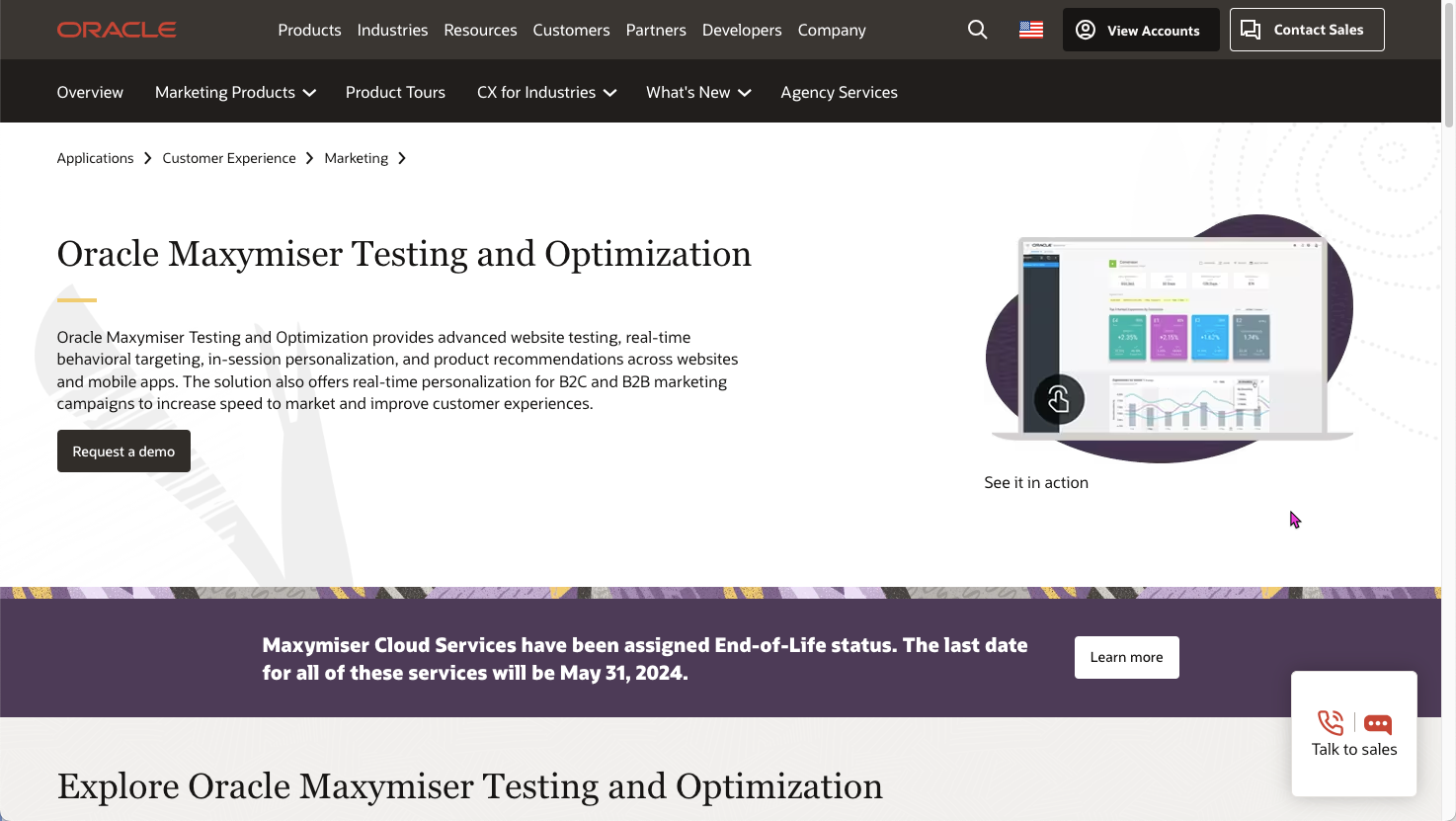Go to the Overview tab
1456x821 pixels.
(x=90, y=92)
